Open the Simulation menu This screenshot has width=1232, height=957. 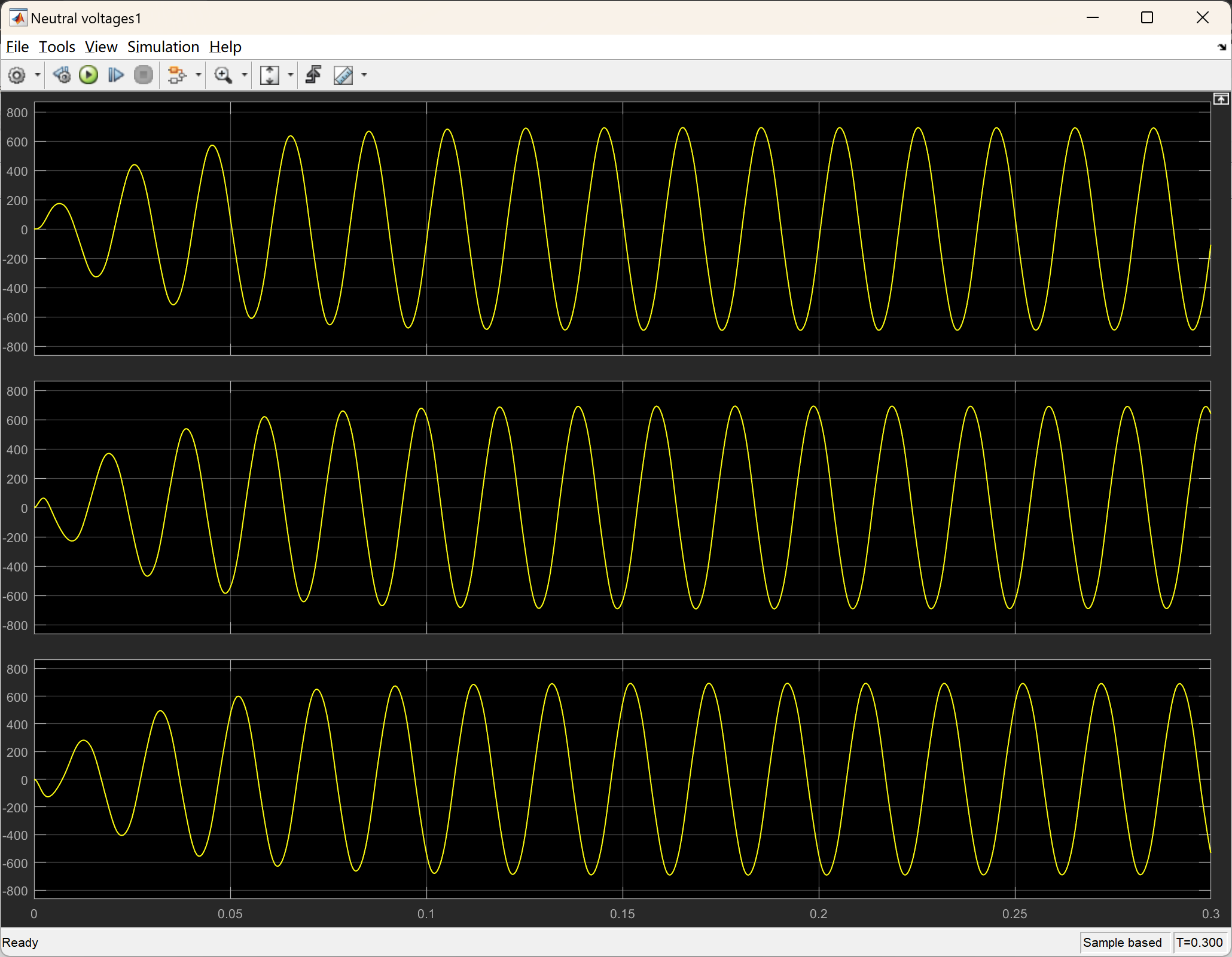coord(163,47)
